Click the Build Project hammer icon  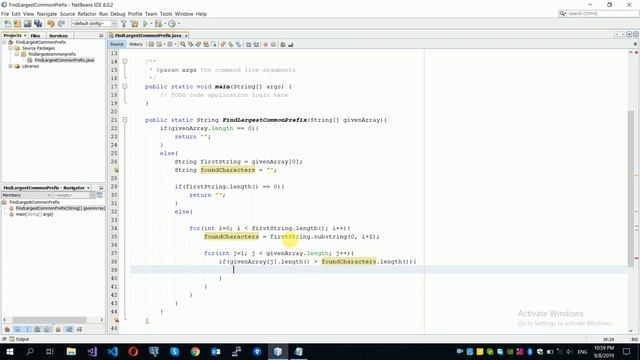(124, 24)
